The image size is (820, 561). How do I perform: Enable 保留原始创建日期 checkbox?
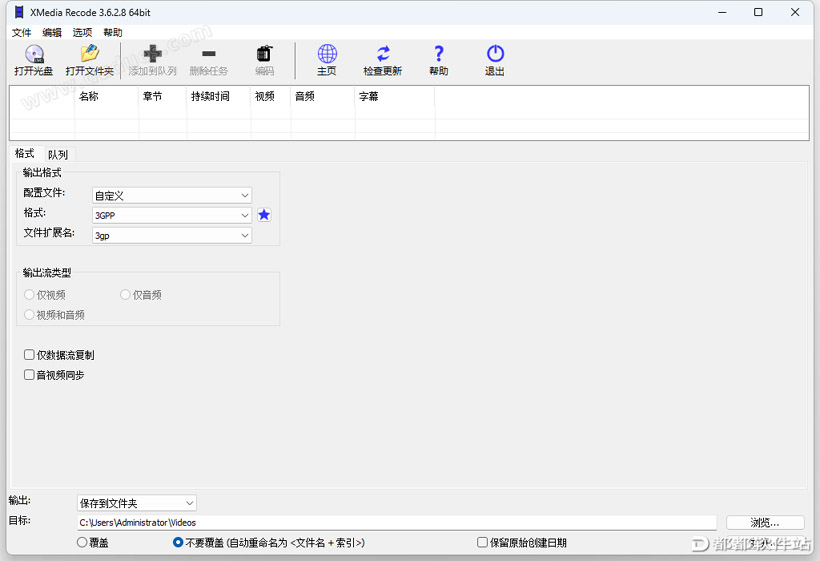(482, 543)
